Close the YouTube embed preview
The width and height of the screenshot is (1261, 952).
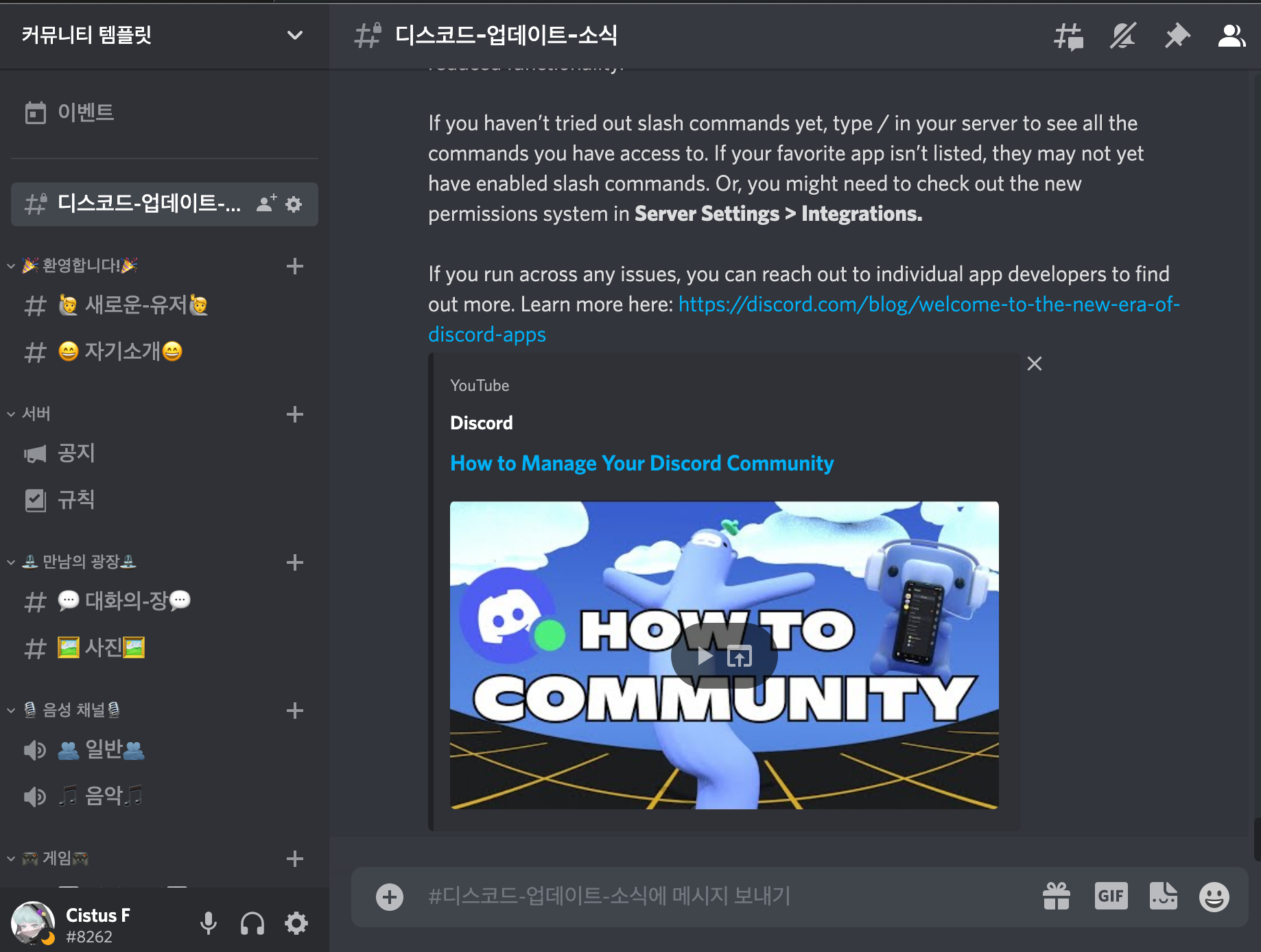point(1035,364)
